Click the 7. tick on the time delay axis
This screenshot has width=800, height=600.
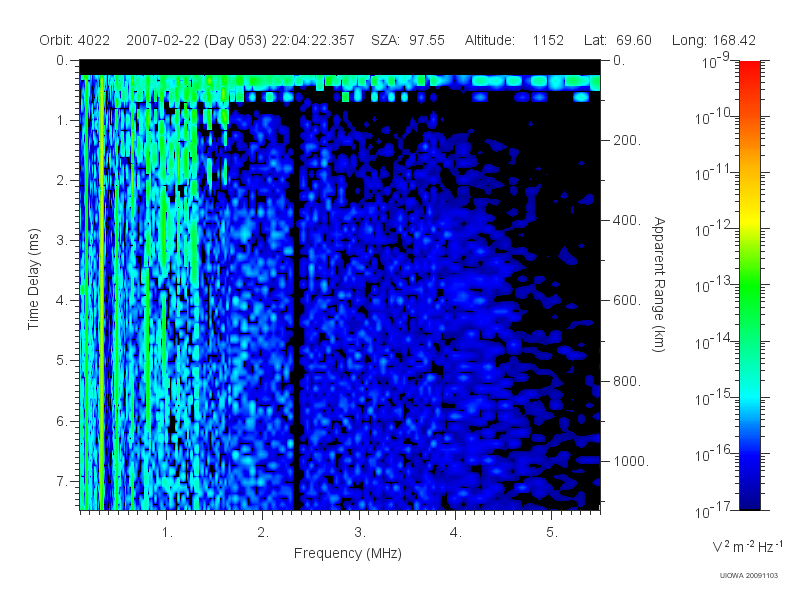pyautogui.click(x=62, y=481)
